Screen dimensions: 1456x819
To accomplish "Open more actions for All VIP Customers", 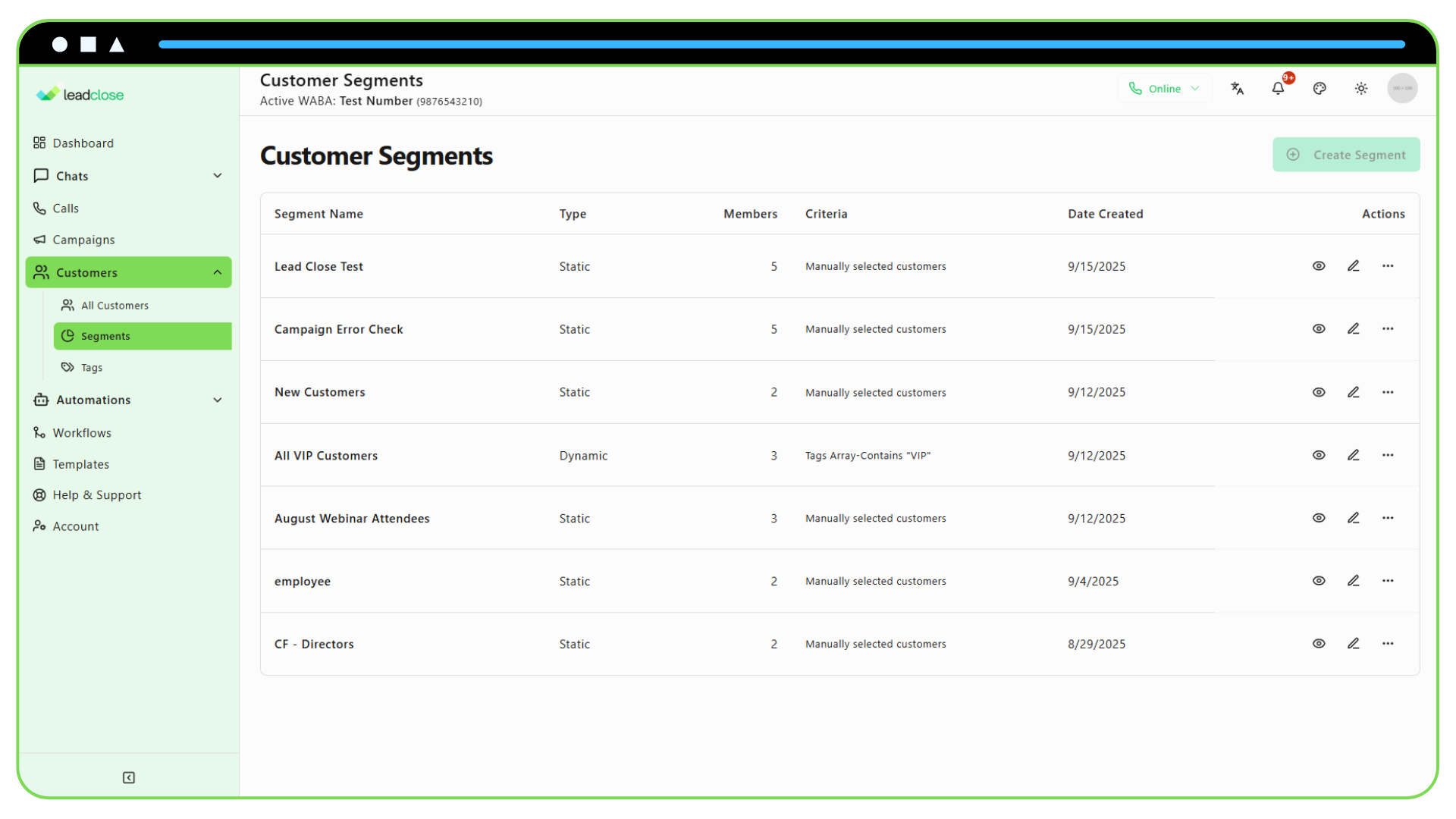I will tap(1389, 455).
